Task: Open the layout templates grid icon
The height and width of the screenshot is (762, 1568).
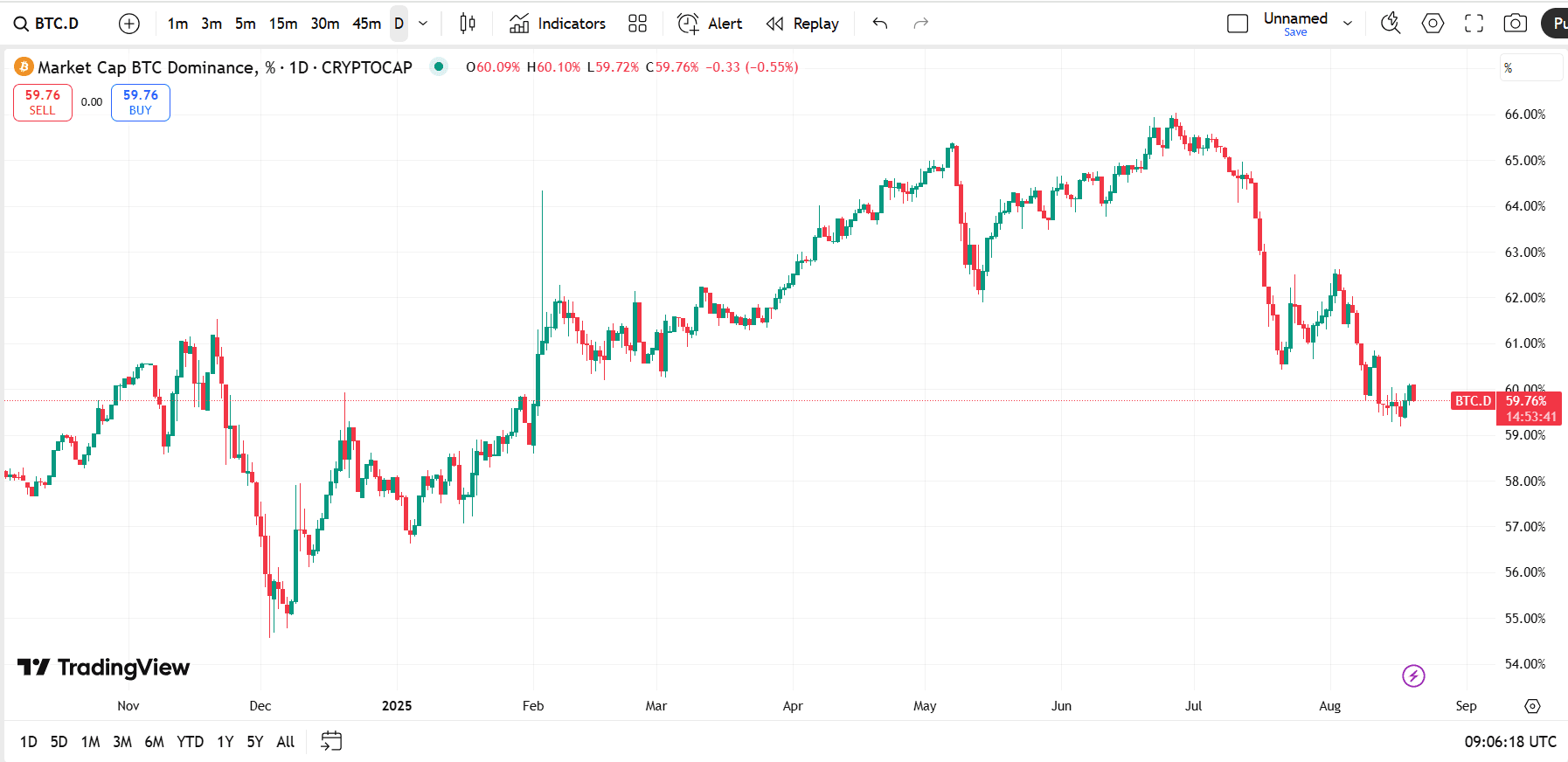Action: 637,24
